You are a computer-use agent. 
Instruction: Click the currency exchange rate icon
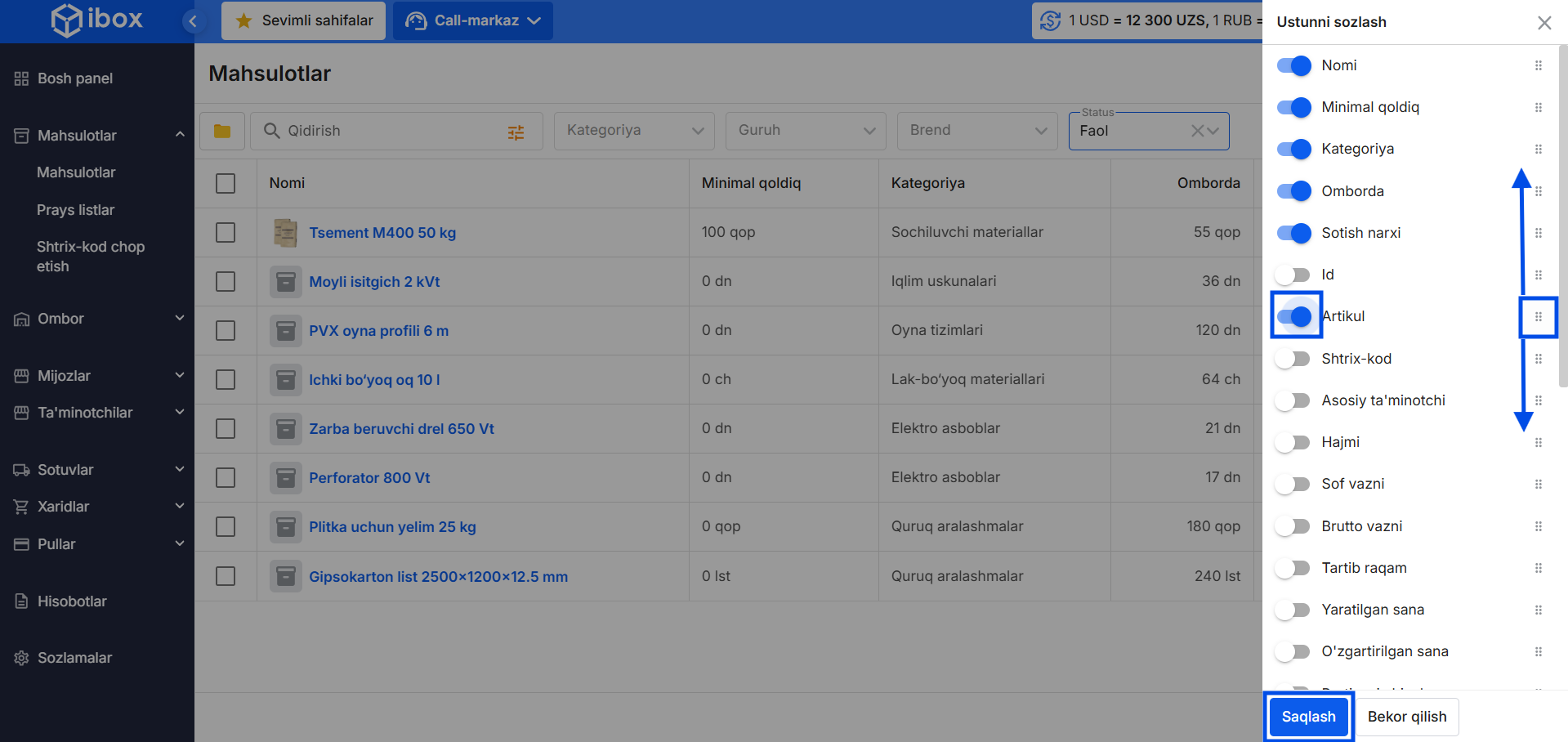[1051, 20]
